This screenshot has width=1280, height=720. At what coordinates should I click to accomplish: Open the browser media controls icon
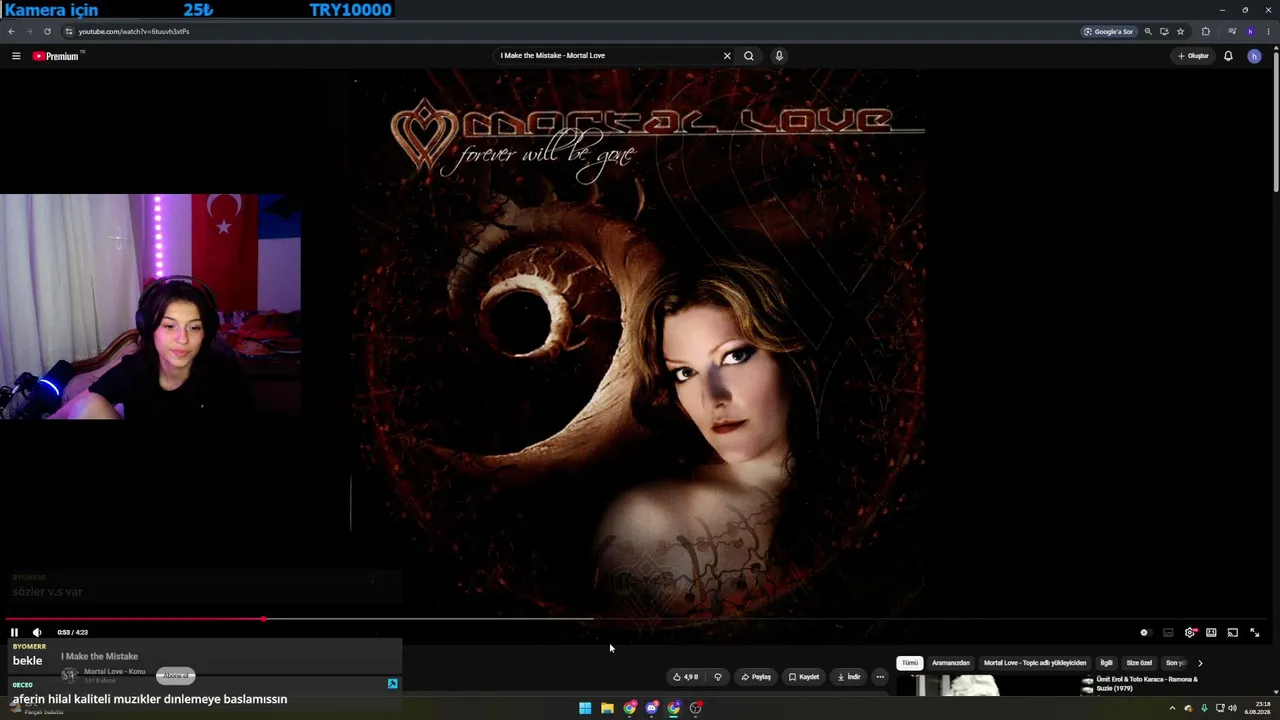(1232, 31)
